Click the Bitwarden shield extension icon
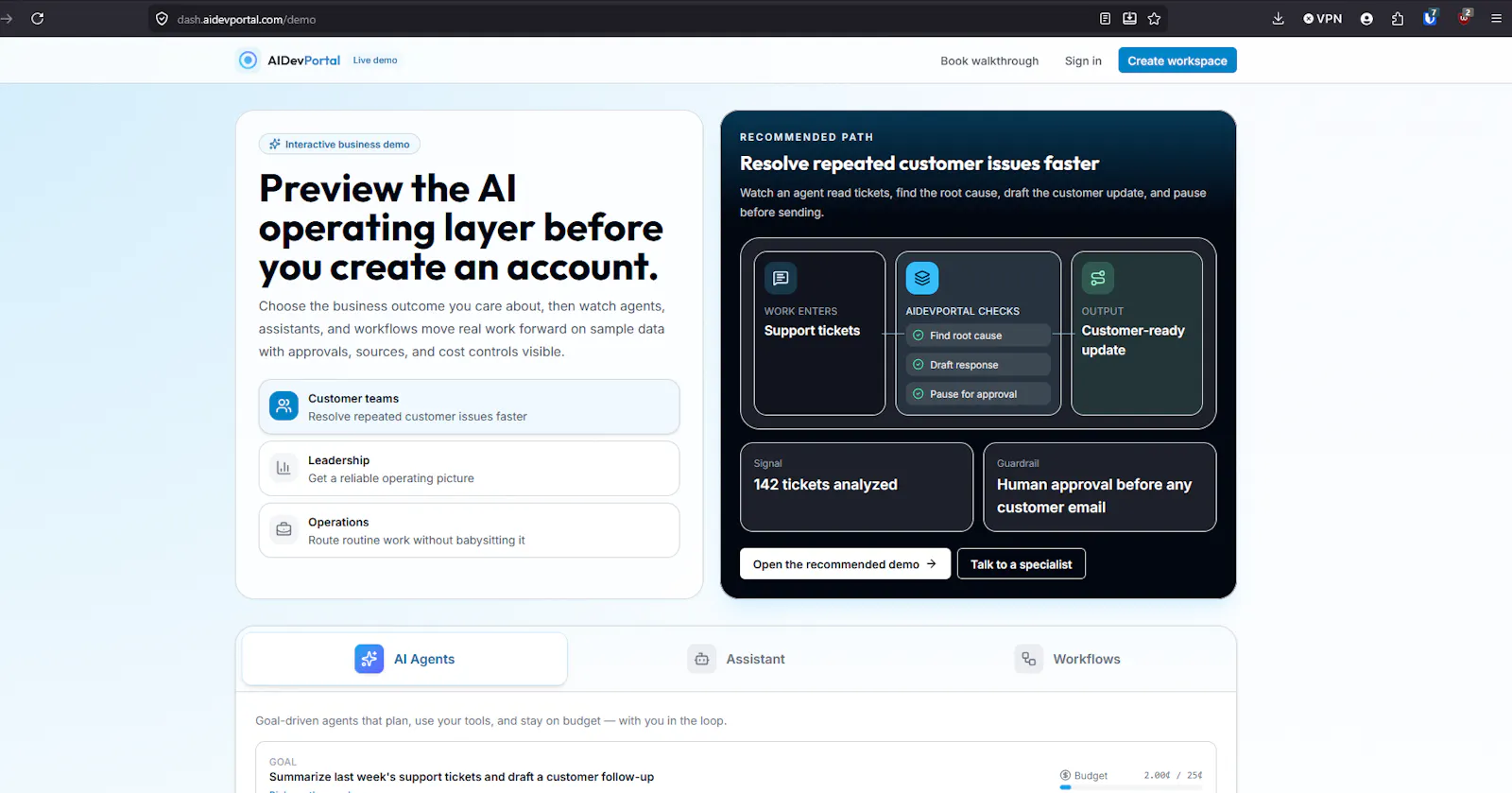The height and width of the screenshot is (793, 1512). tap(1430, 17)
